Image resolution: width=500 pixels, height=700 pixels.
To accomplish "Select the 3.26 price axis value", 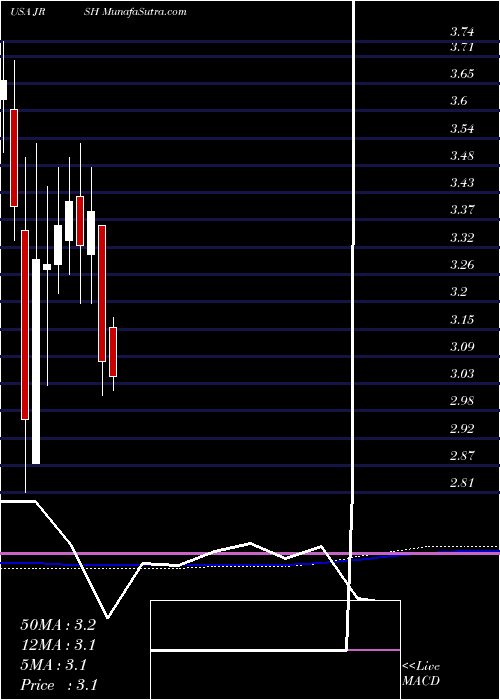I will point(462,265).
